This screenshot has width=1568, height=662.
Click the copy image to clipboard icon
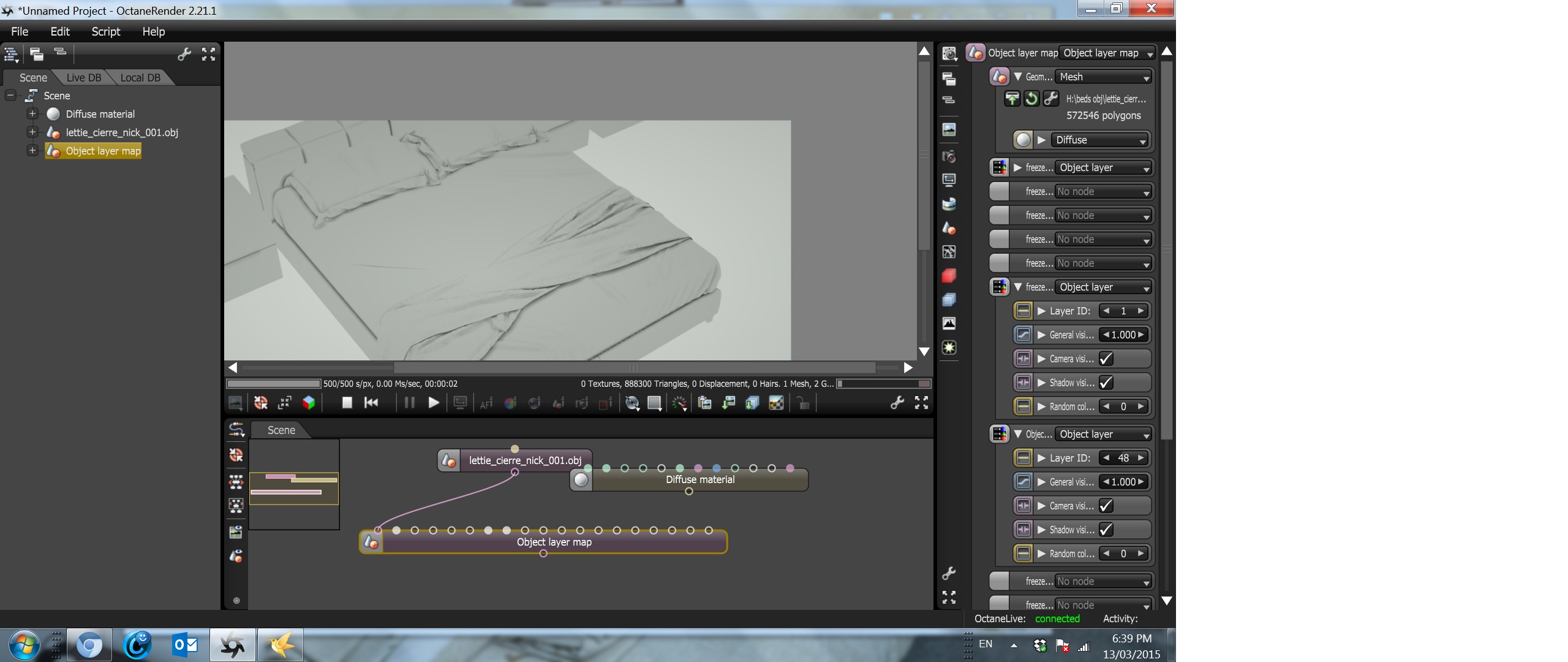point(704,403)
